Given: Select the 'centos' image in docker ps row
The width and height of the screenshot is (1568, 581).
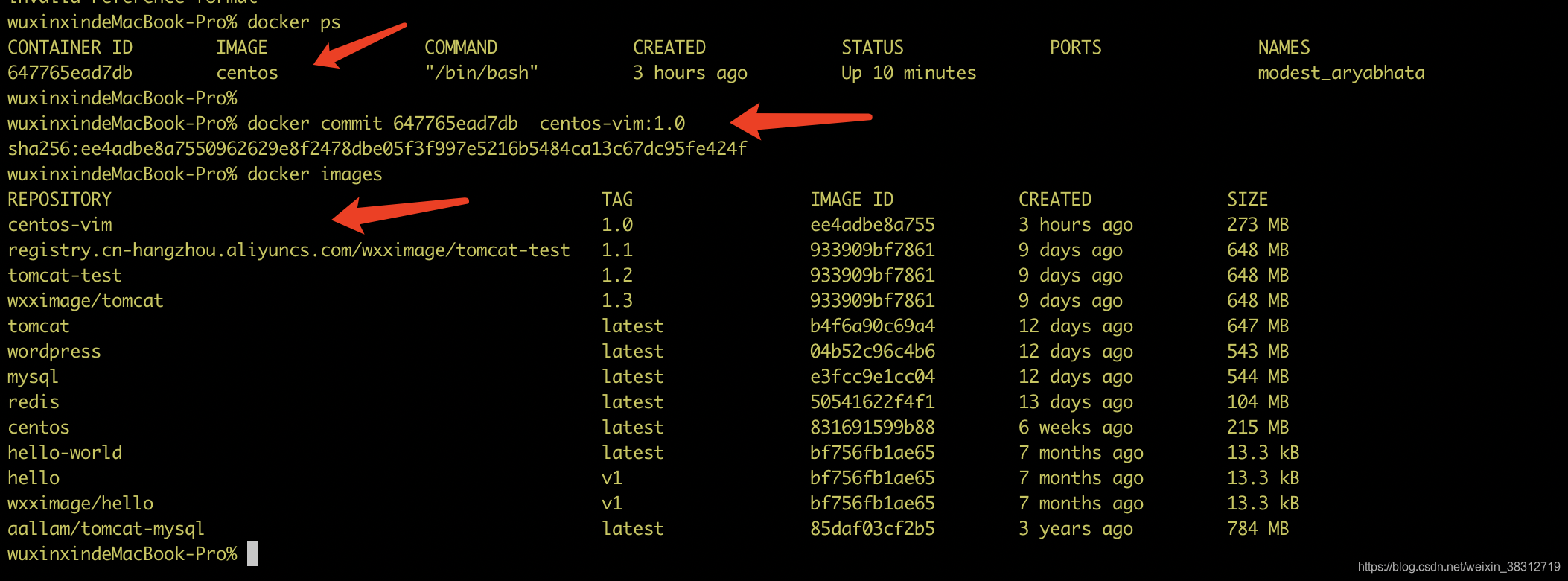Looking at the screenshot, I should (x=246, y=73).
